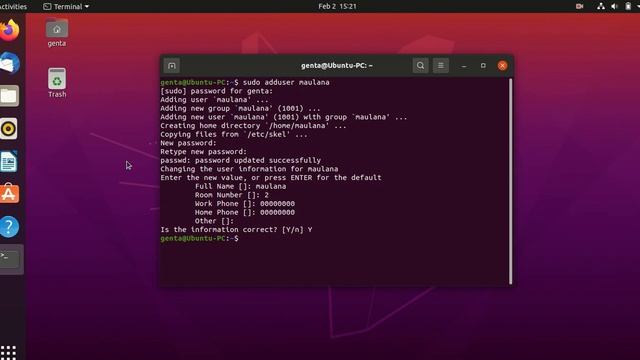Maximize the terminal window

point(483,66)
